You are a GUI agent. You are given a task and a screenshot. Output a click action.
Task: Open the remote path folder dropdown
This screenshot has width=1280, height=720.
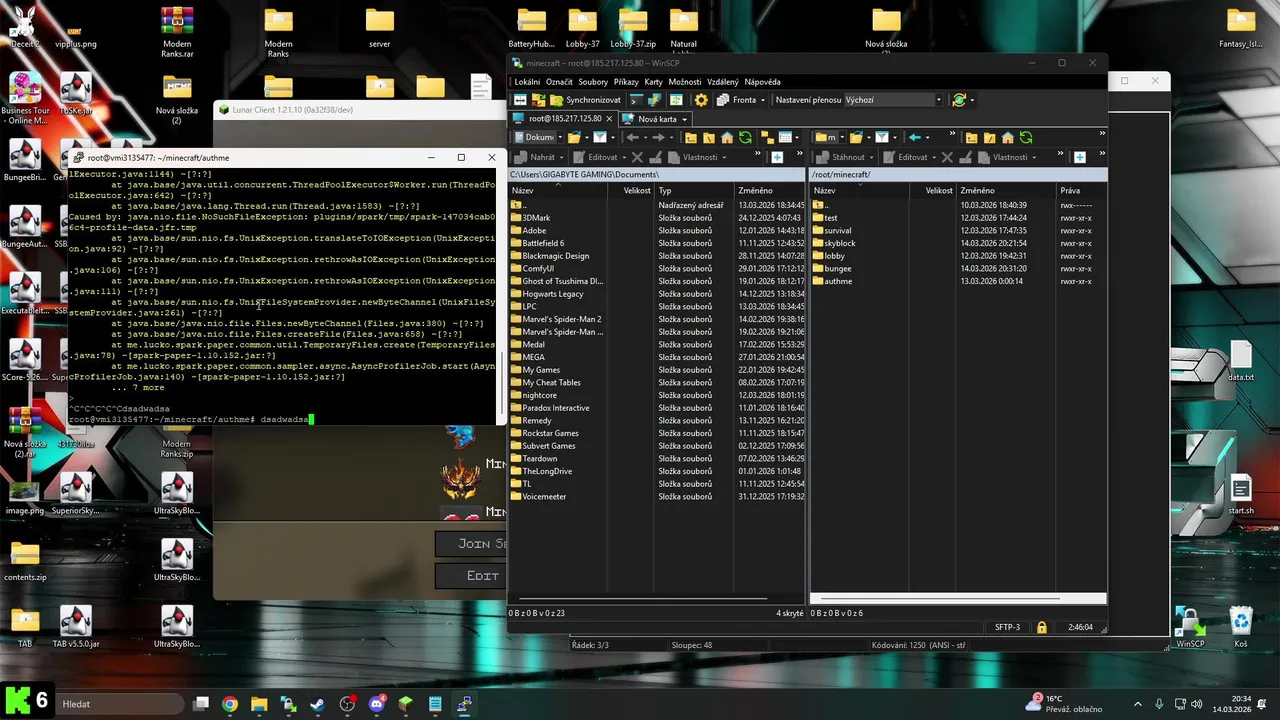[842, 137]
